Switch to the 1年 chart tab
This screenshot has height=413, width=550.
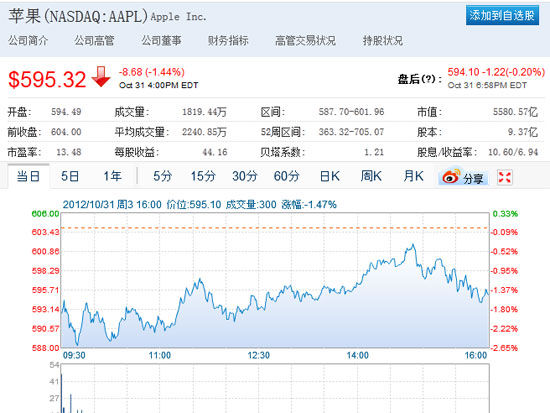click(113, 176)
